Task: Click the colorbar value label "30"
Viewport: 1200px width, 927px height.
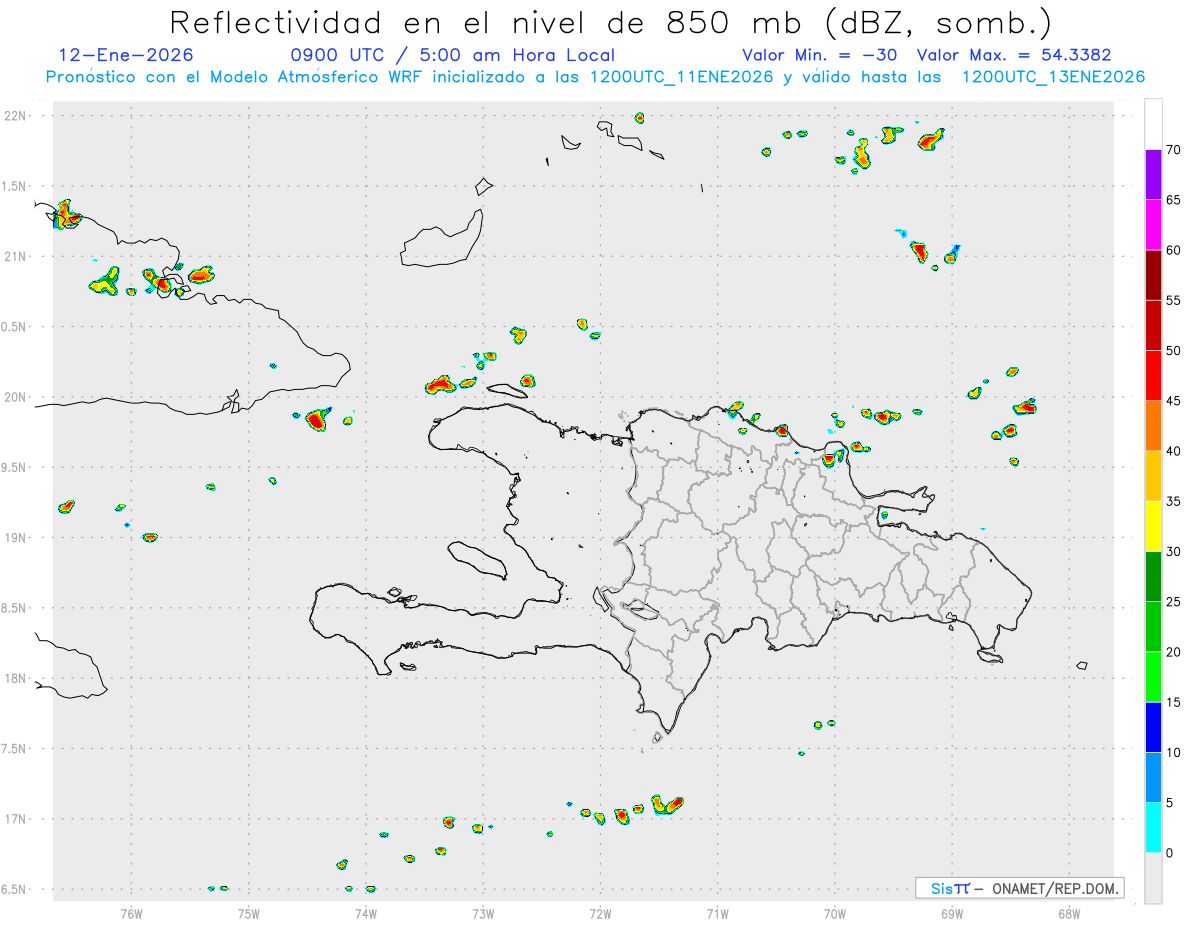Action: (1174, 551)
